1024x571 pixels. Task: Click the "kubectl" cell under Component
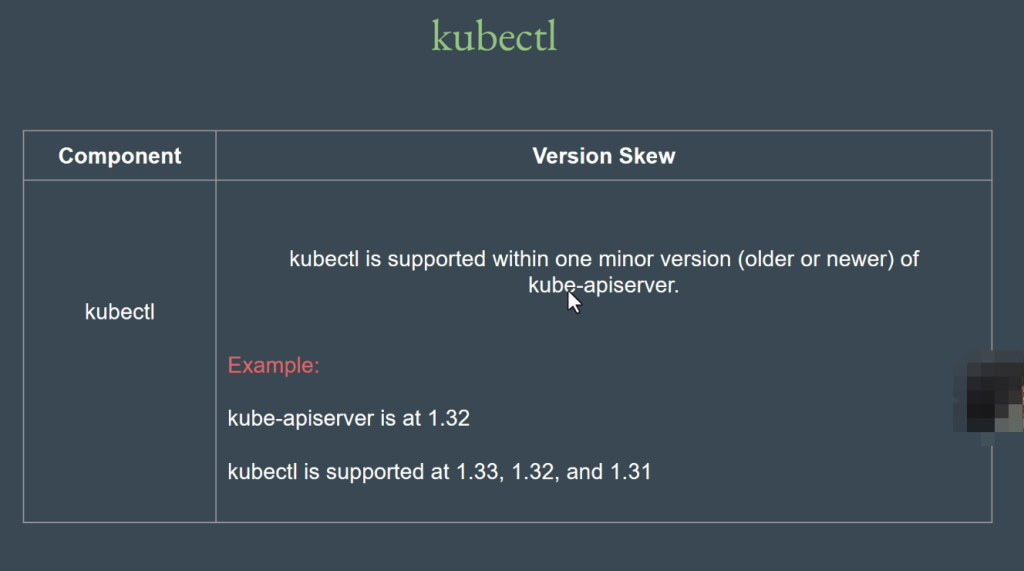(x=120, y=312)
